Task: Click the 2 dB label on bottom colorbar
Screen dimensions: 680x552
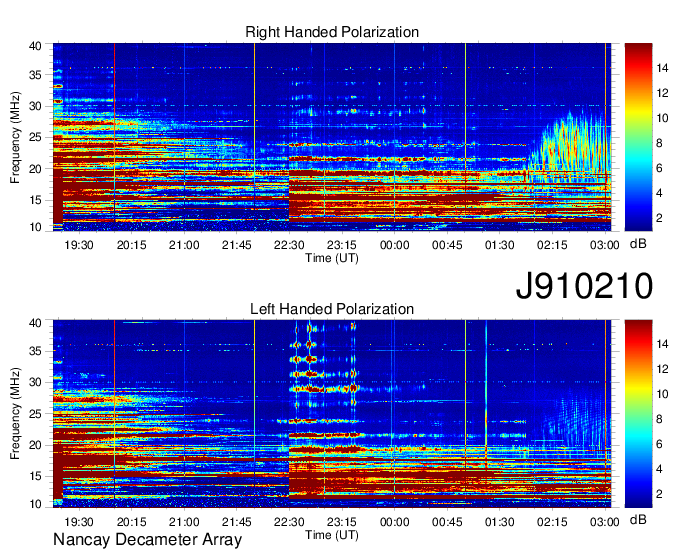Action: click(x=659, y=494)
